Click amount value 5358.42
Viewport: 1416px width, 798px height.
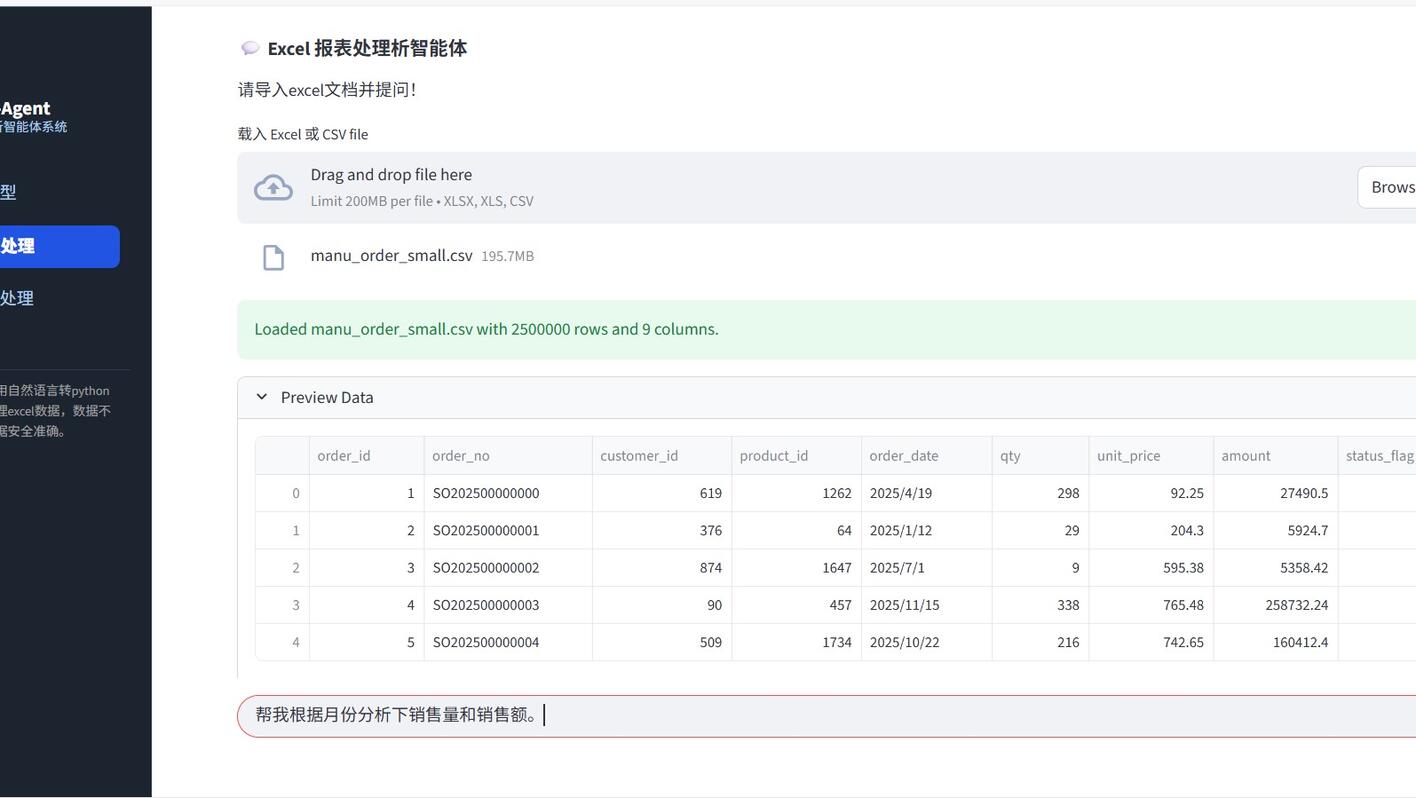[1275, 568]
